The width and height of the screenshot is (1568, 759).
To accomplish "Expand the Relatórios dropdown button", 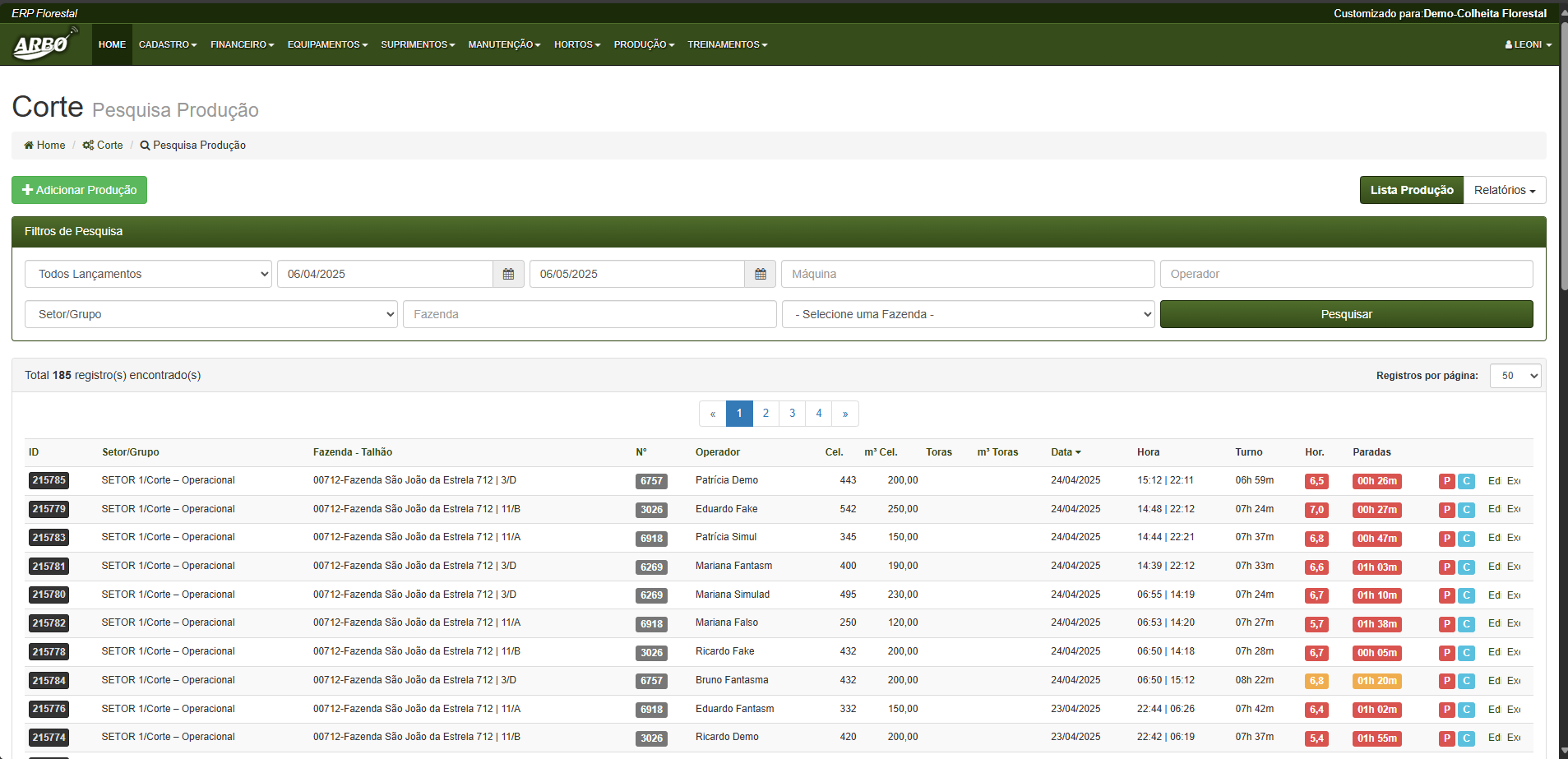I will (1504, 190).
